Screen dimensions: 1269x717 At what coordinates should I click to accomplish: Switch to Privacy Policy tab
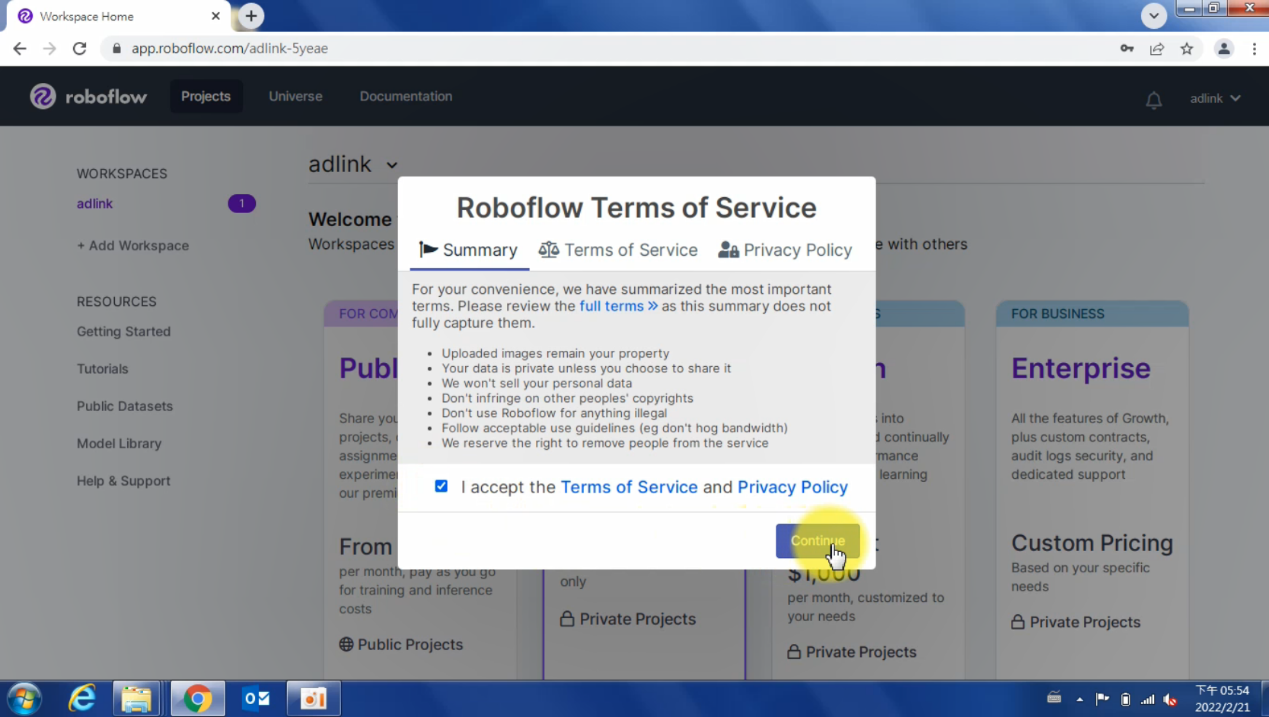785,250
